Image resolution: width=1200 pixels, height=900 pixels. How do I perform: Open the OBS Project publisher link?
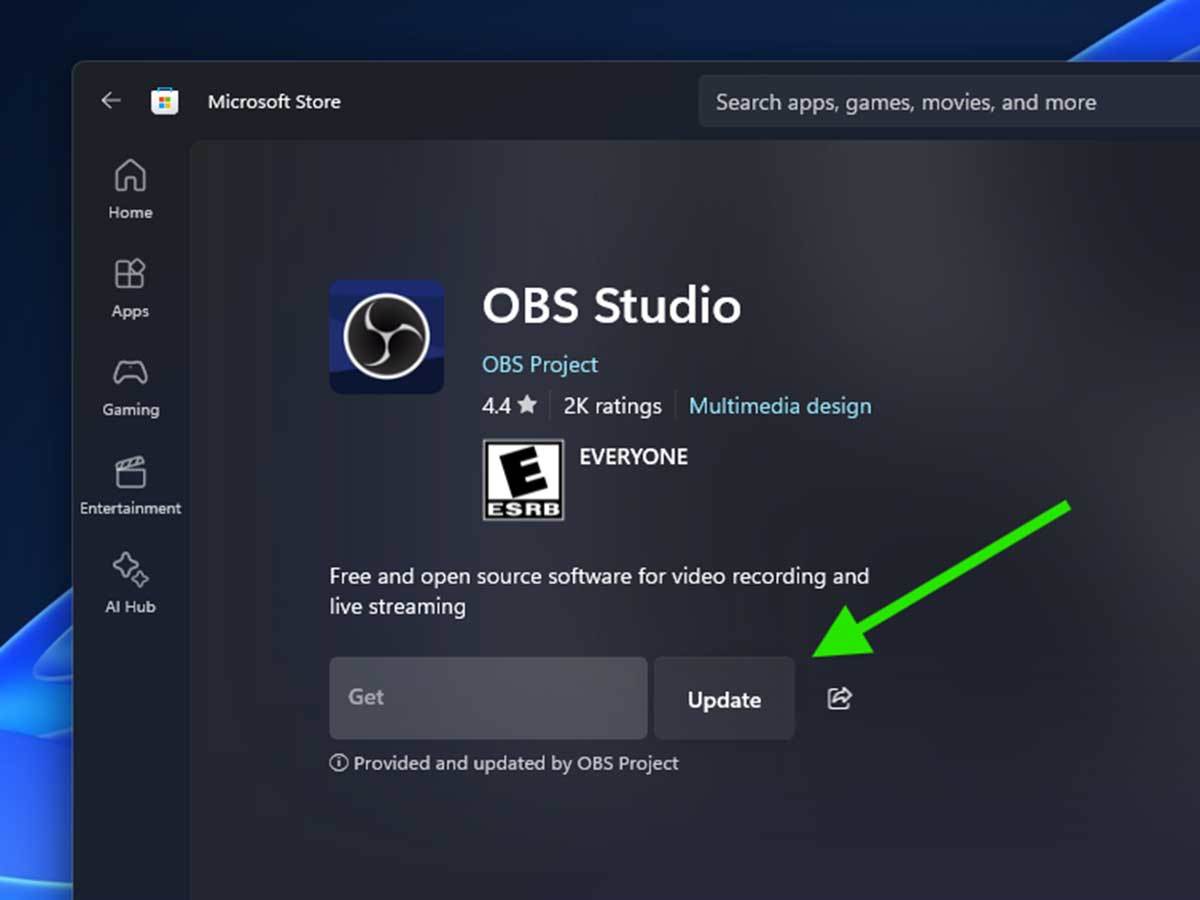point(540,365)
